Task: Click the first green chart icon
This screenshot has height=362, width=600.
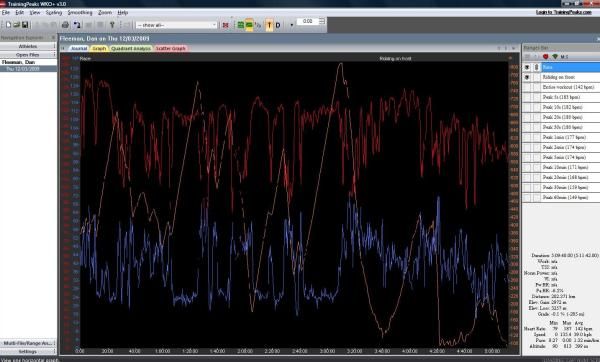Action: point(240,25)
